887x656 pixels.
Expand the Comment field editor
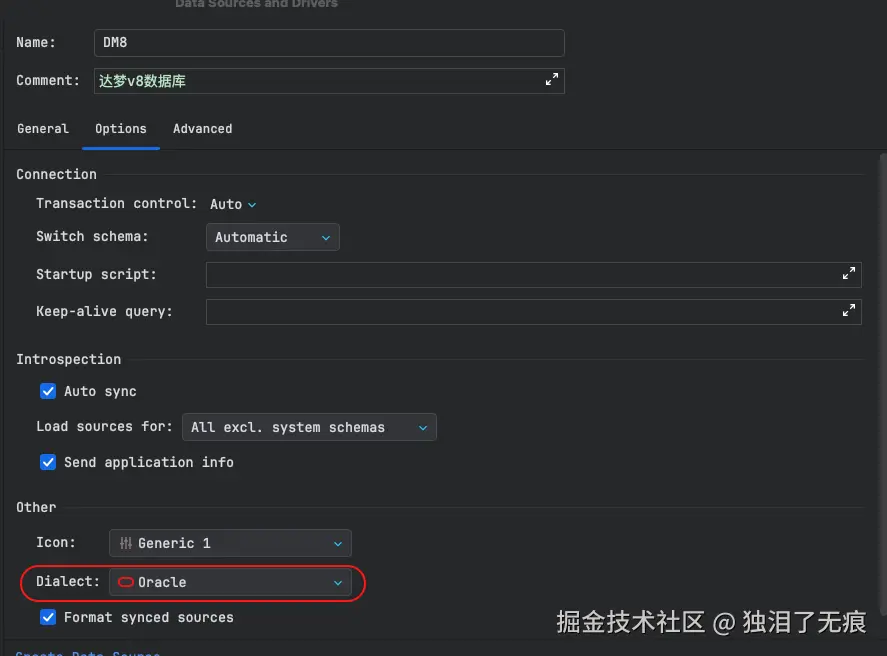click(x=552, y=80)
